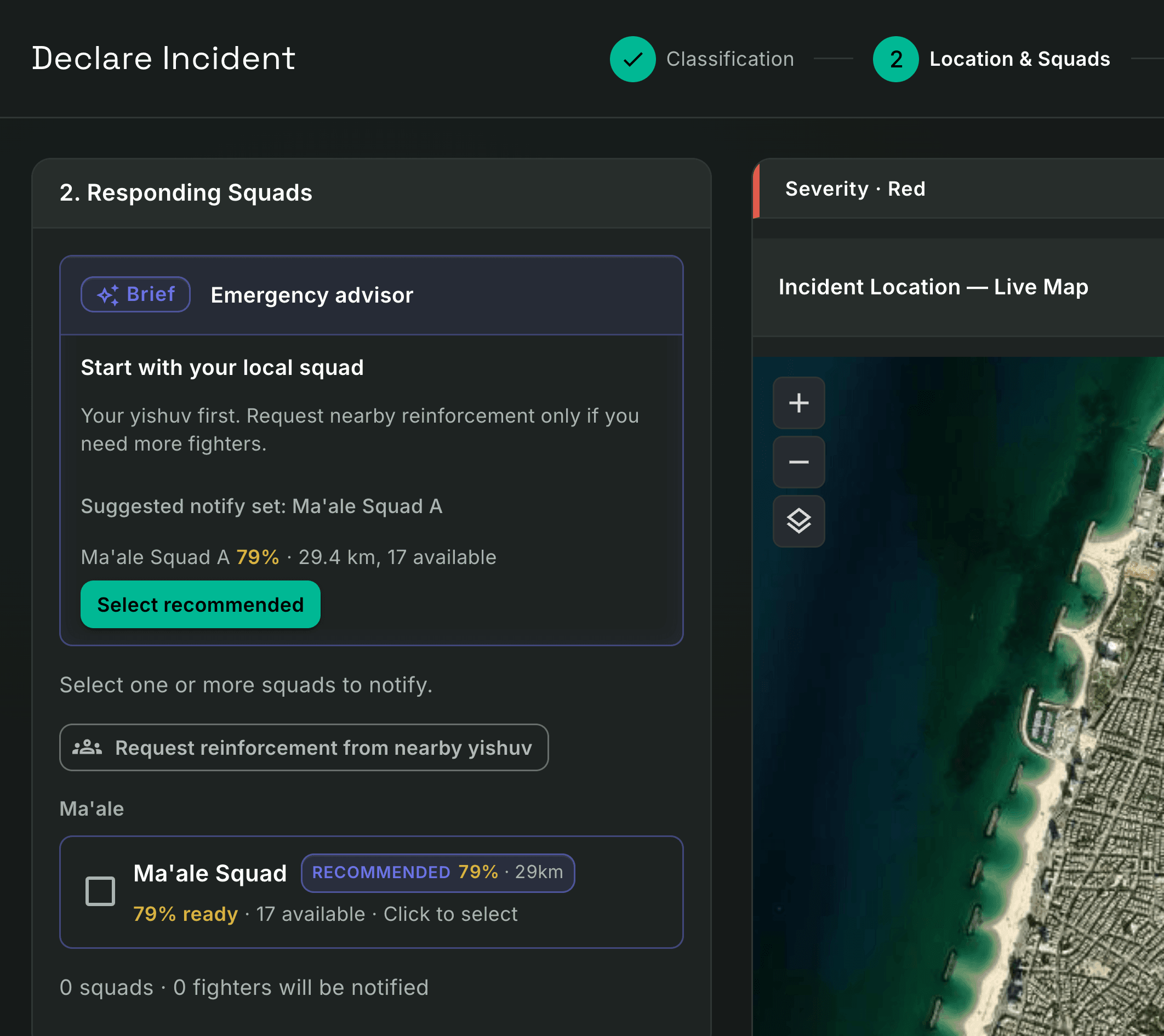Click the Brief sparkle badge
The image size is (1164, 1036).
tap(135, 294)
